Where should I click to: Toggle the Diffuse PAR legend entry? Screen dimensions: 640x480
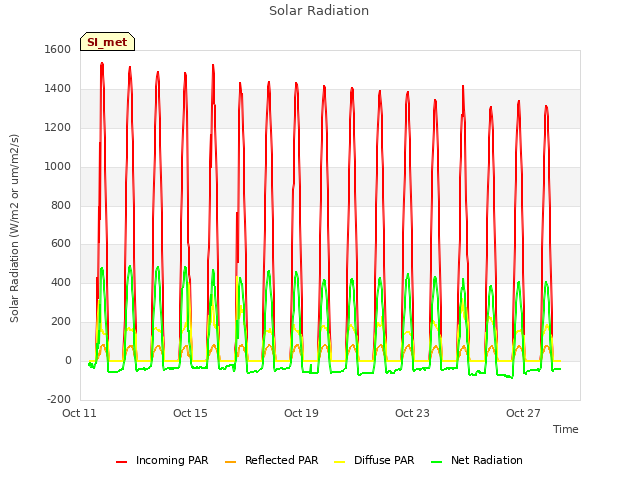374,460
